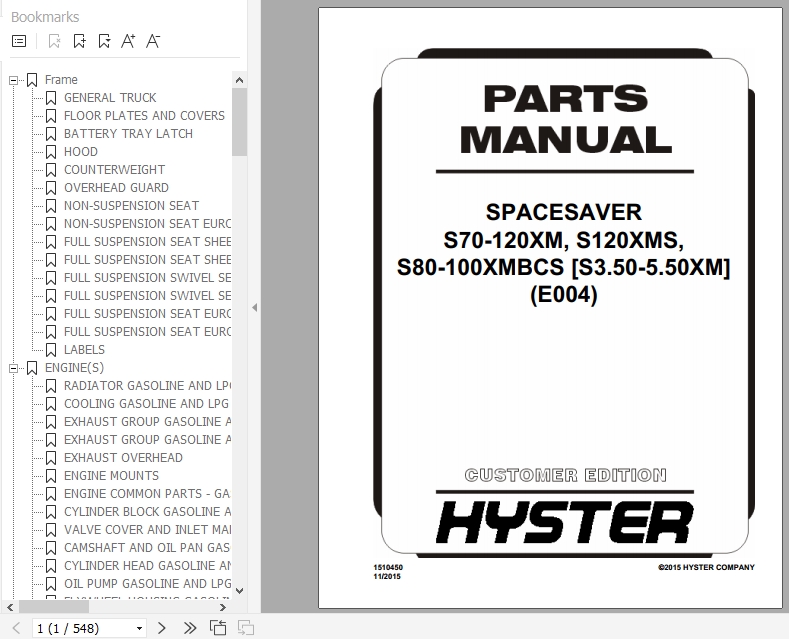789x639 pixels.
Task: Click the delete bookmark icon
Action: point(54,41)
